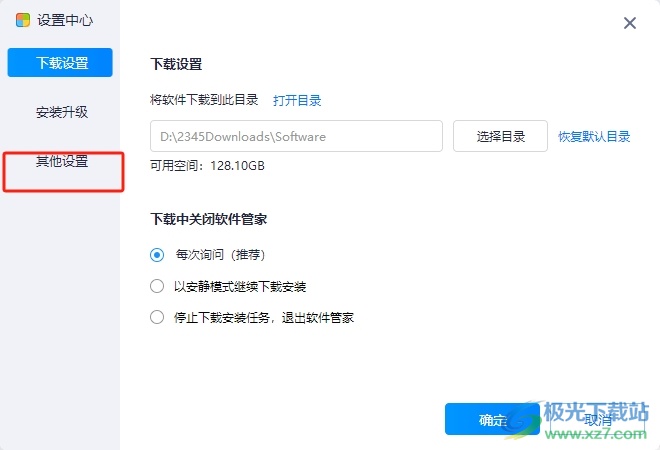Viewport: 660px width, 450px height.
Task: Click the 设置中心 window title text
Action: (65, 21)
